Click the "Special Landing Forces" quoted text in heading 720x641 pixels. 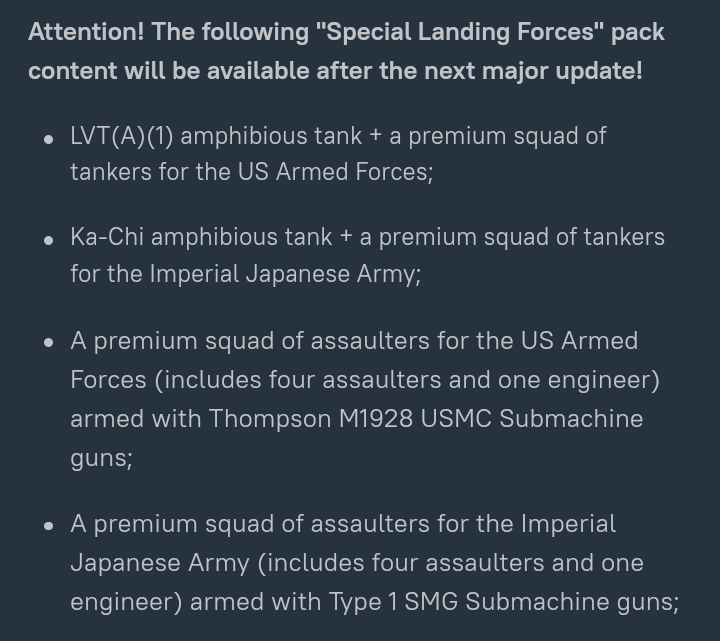[460, 33]
